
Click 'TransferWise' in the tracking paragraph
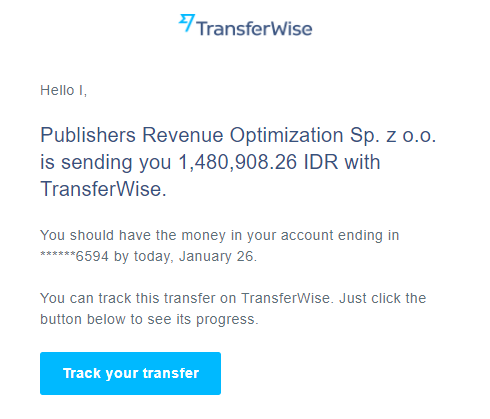pos(287,298)
